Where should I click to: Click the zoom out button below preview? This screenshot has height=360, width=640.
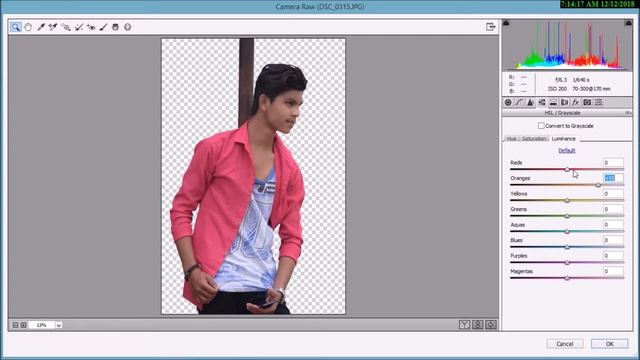(x=15, y=325)
